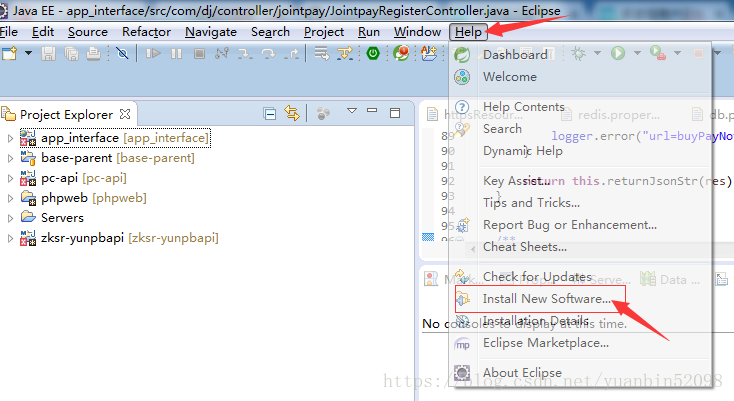Expand the phpweb project
Image resolution: width=734 pixels, height=401 pixels.
coord(10,198)
